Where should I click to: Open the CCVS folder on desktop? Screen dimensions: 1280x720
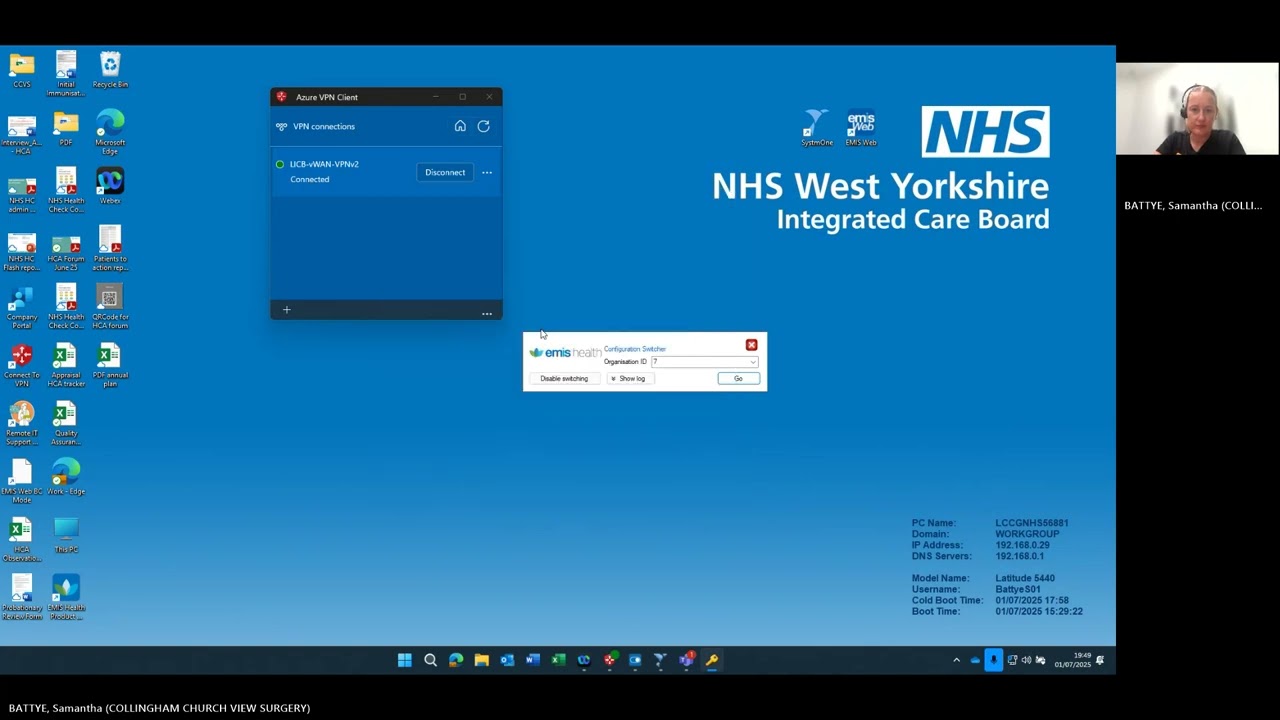[x=22, y=70]
